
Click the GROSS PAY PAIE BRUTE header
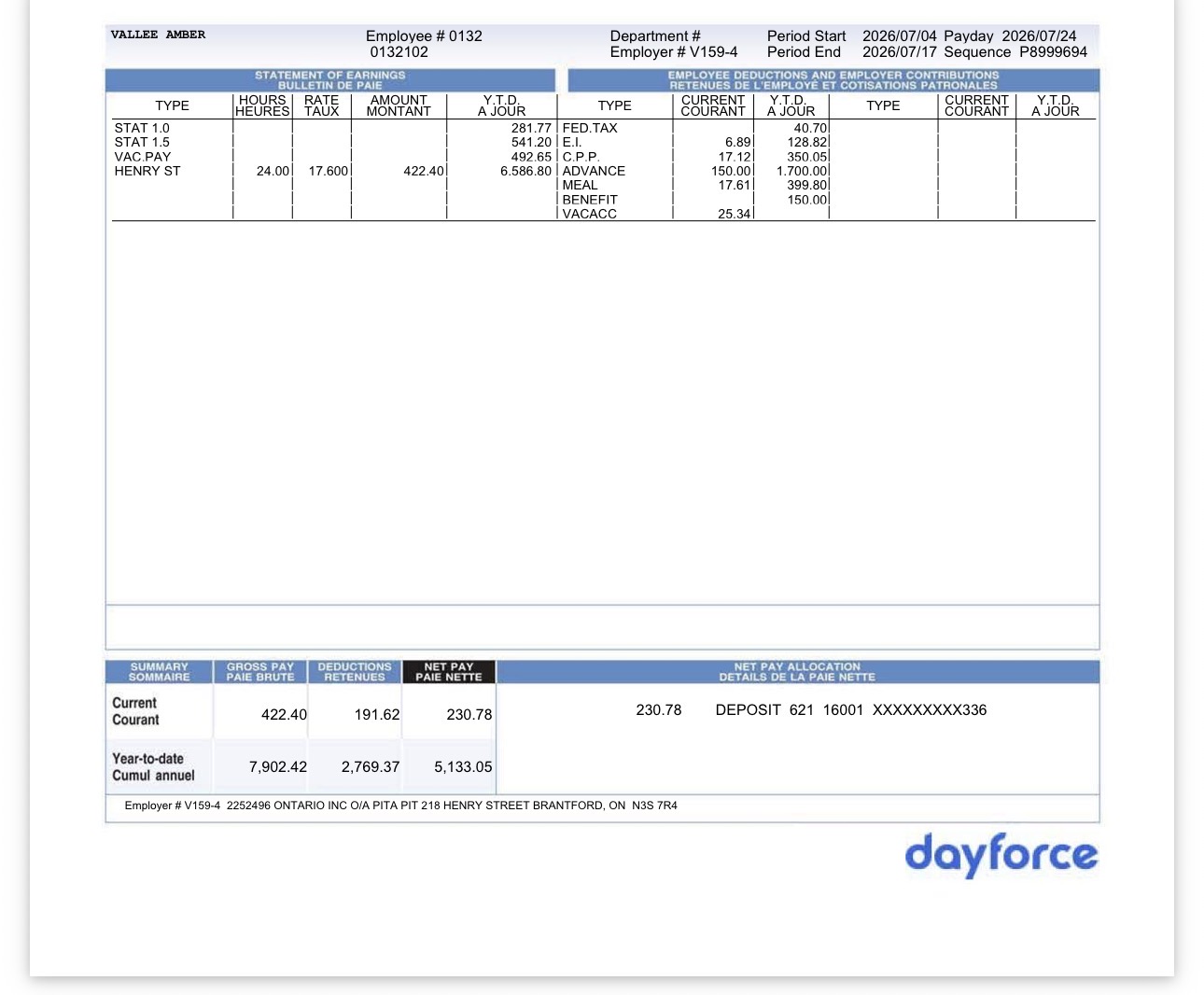point(260,672)
